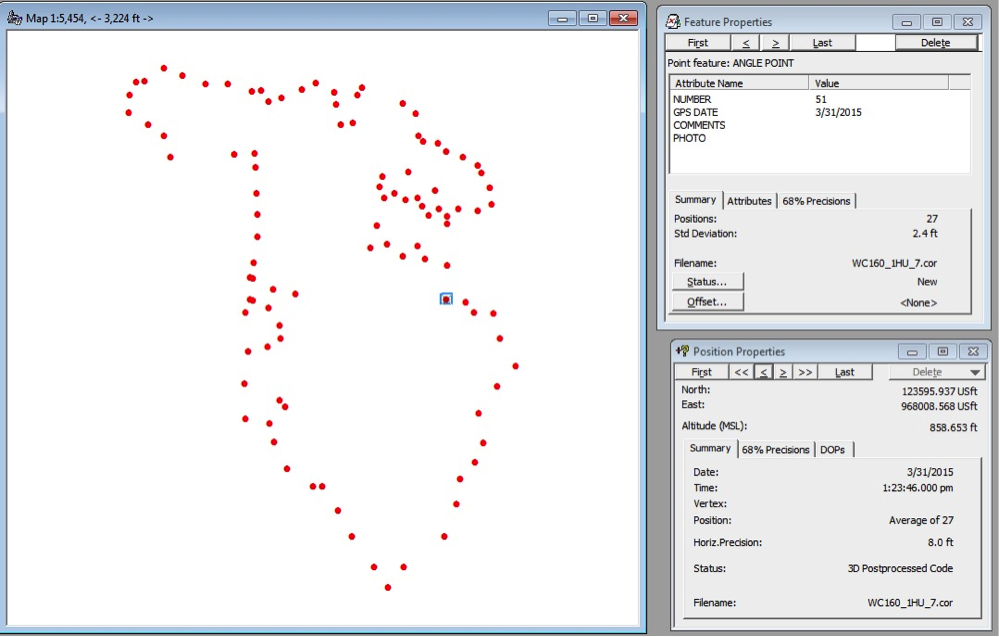
Task: Open the Status... dialog
Action: coord(707,282)
